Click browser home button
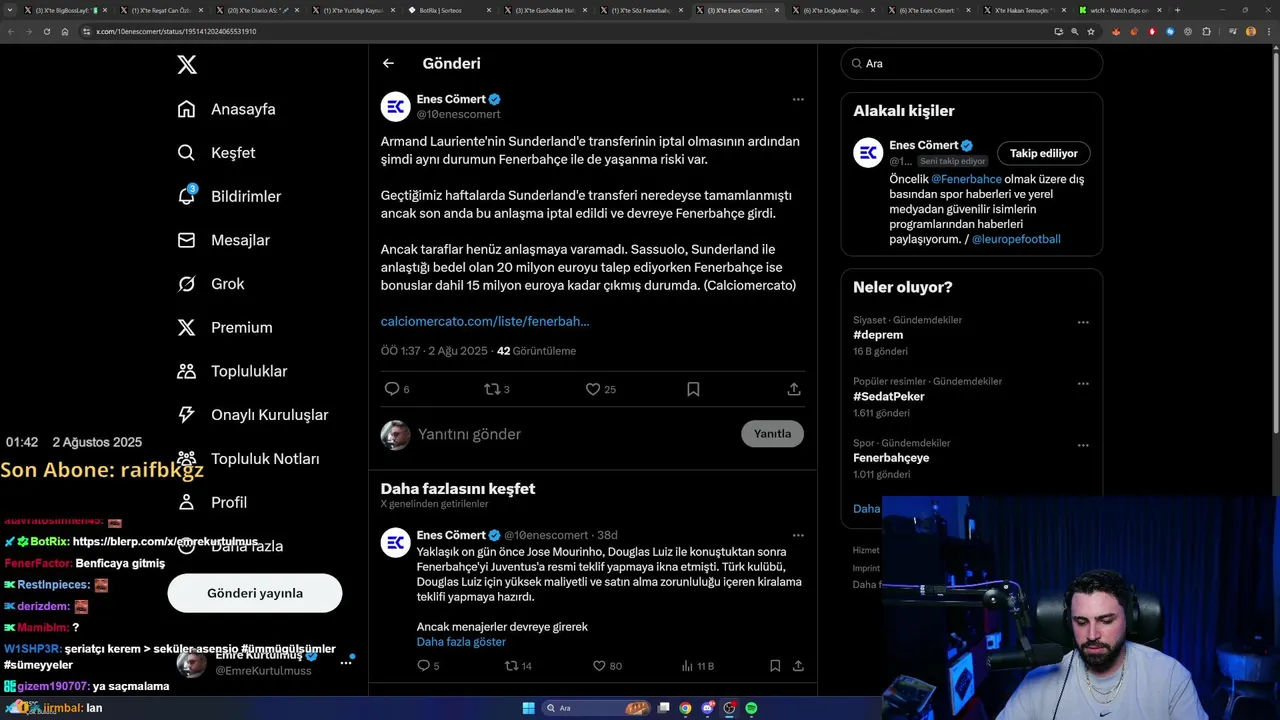The width and height of the screenshot is (1280, 720). (64, 31)
